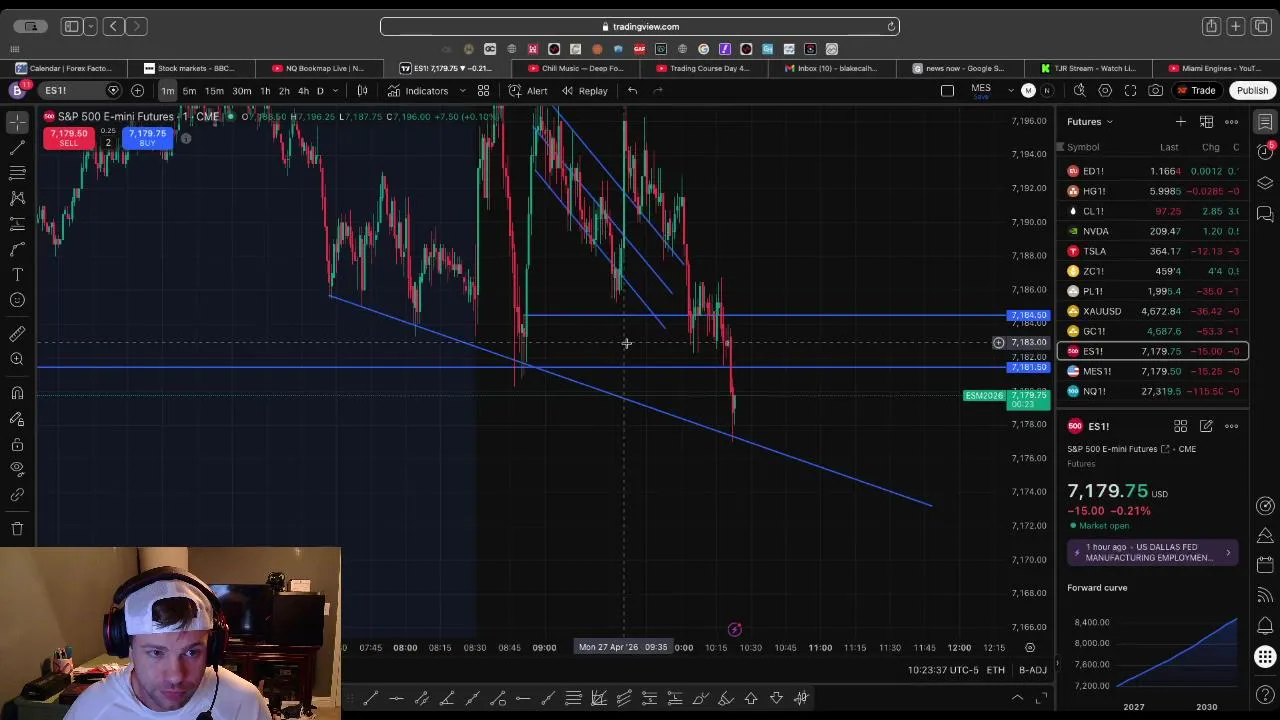This screenshot has width=1280, height=720.
Task: Open time axis settings gear
Action: pos(1030,648)
